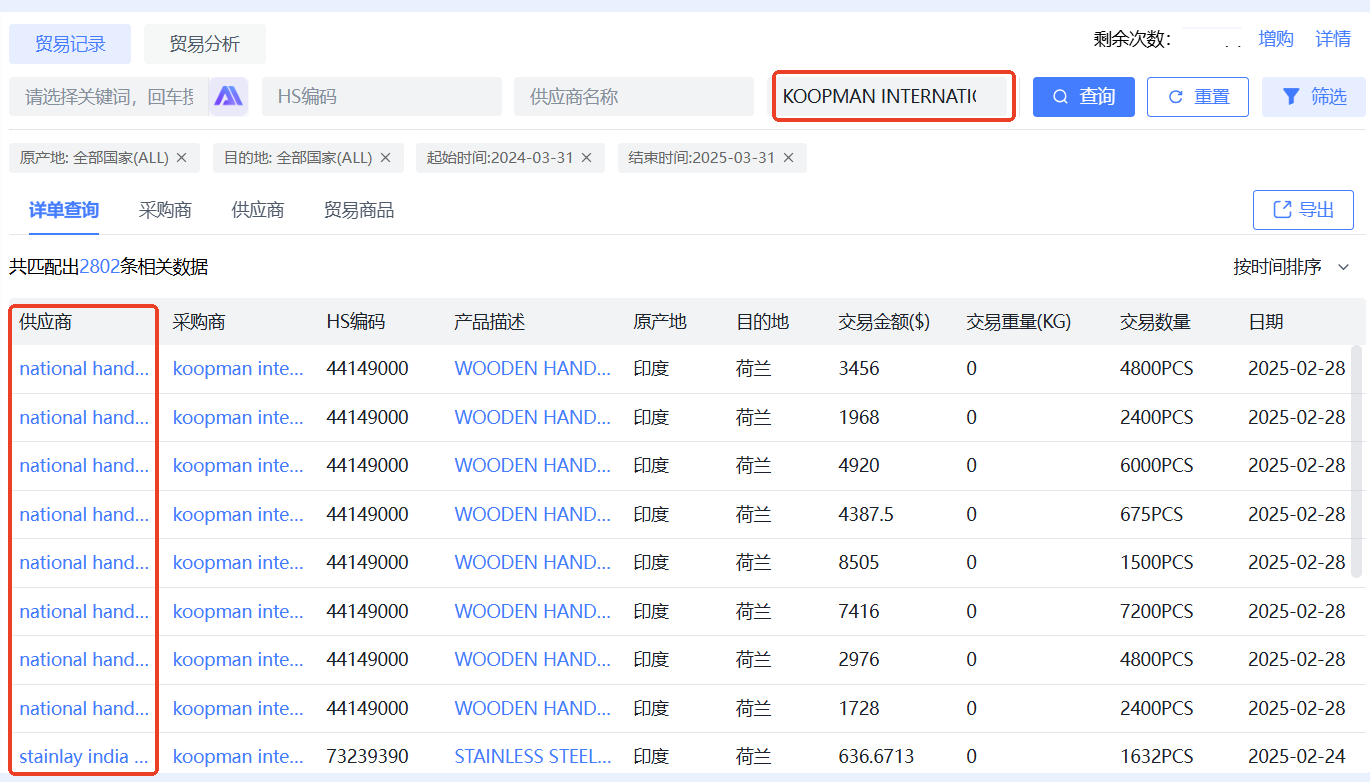Screen dimensions: 1370x782
Task: Click the 7200PCS quantity cell
Action: pyautogui.click(x=1157, y=611)
